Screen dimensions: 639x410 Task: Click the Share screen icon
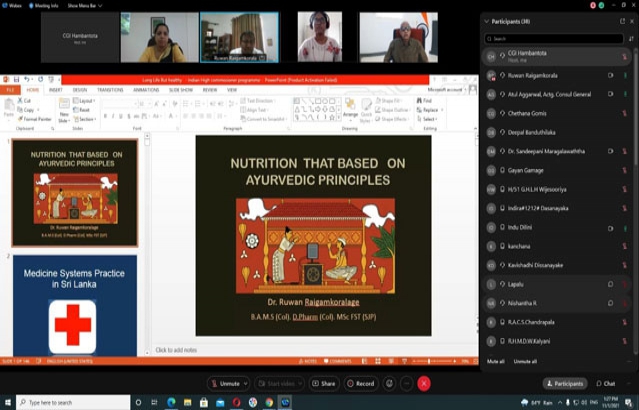pos(322,383)
